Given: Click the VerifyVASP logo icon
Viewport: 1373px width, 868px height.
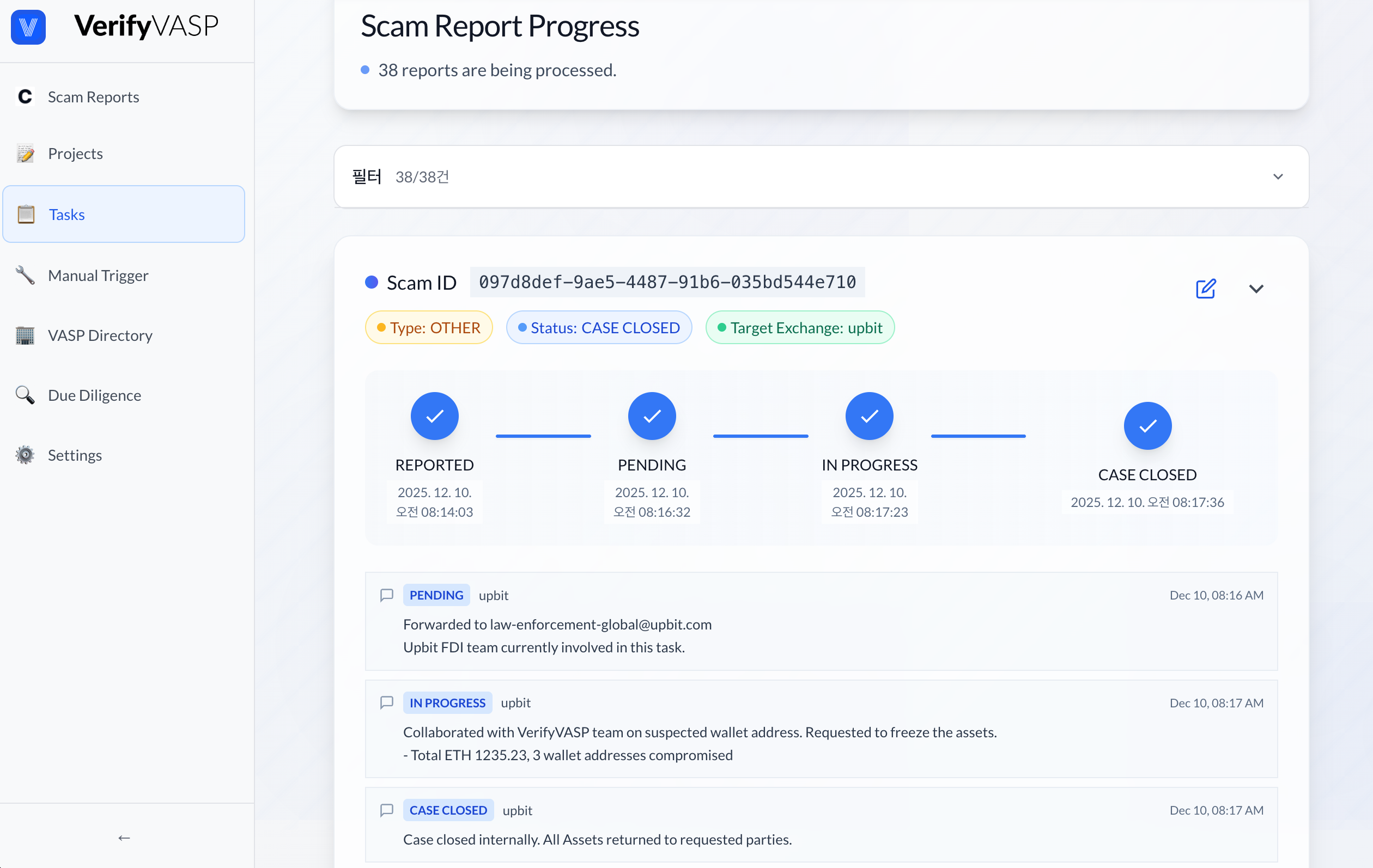Looking at the screenshot, I should pos(28,26).
